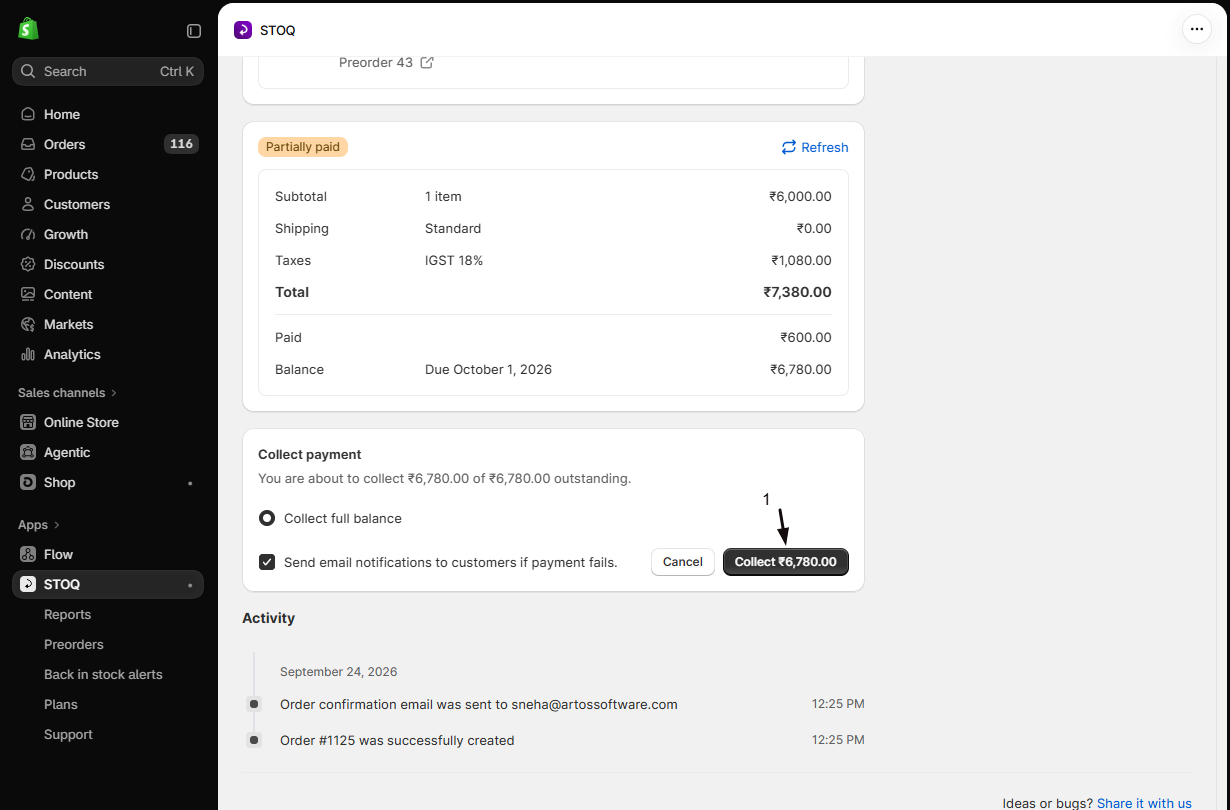Open the Share it with us link
1230x810 pixels.
coord(1144,803)
